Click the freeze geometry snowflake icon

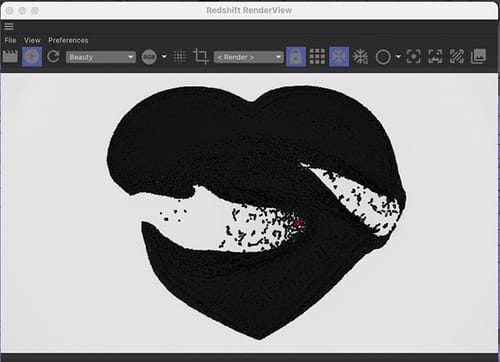click(361, 57)
